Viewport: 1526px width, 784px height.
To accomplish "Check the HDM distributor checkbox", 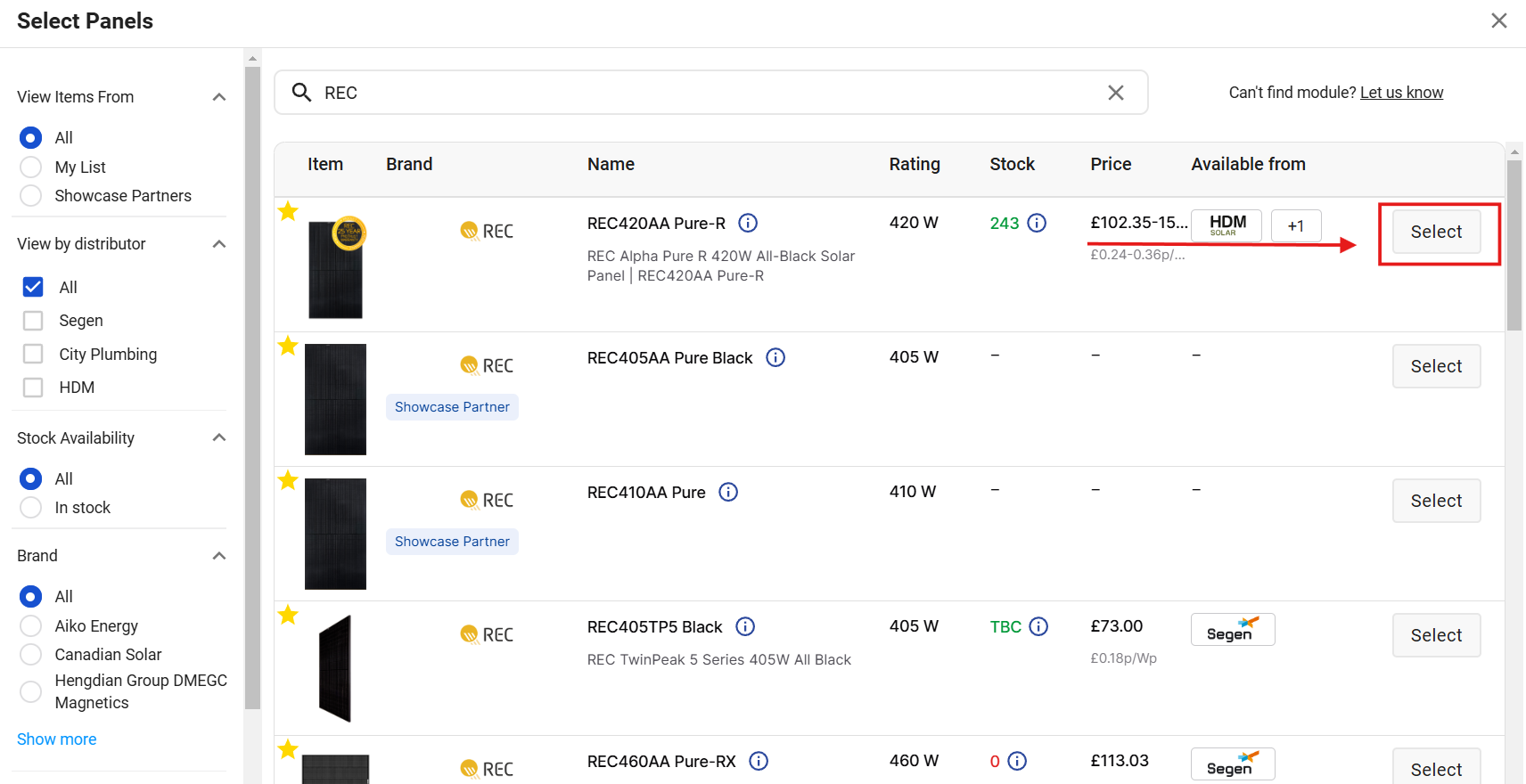I will click(33, 388).
